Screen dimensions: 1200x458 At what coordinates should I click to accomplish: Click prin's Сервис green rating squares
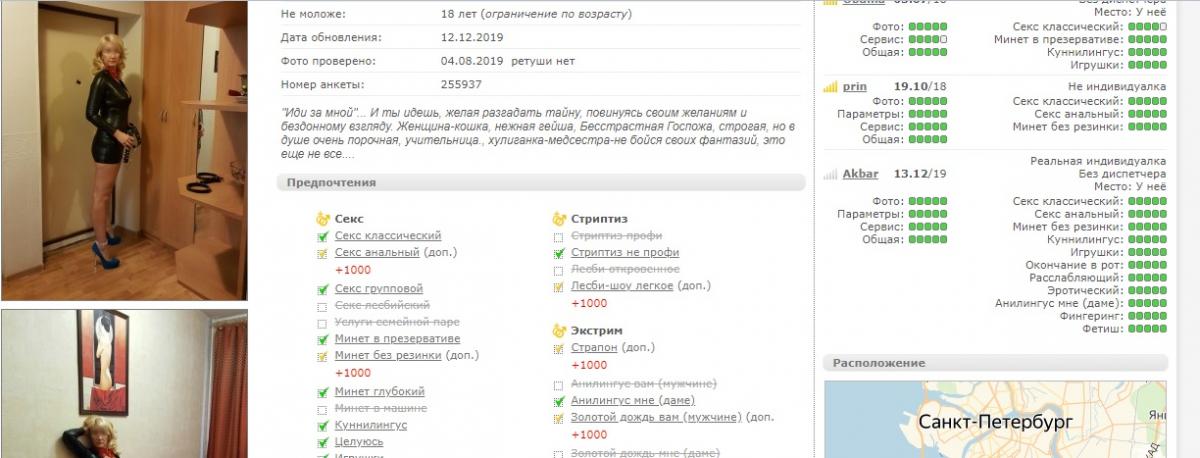(927, 127)
